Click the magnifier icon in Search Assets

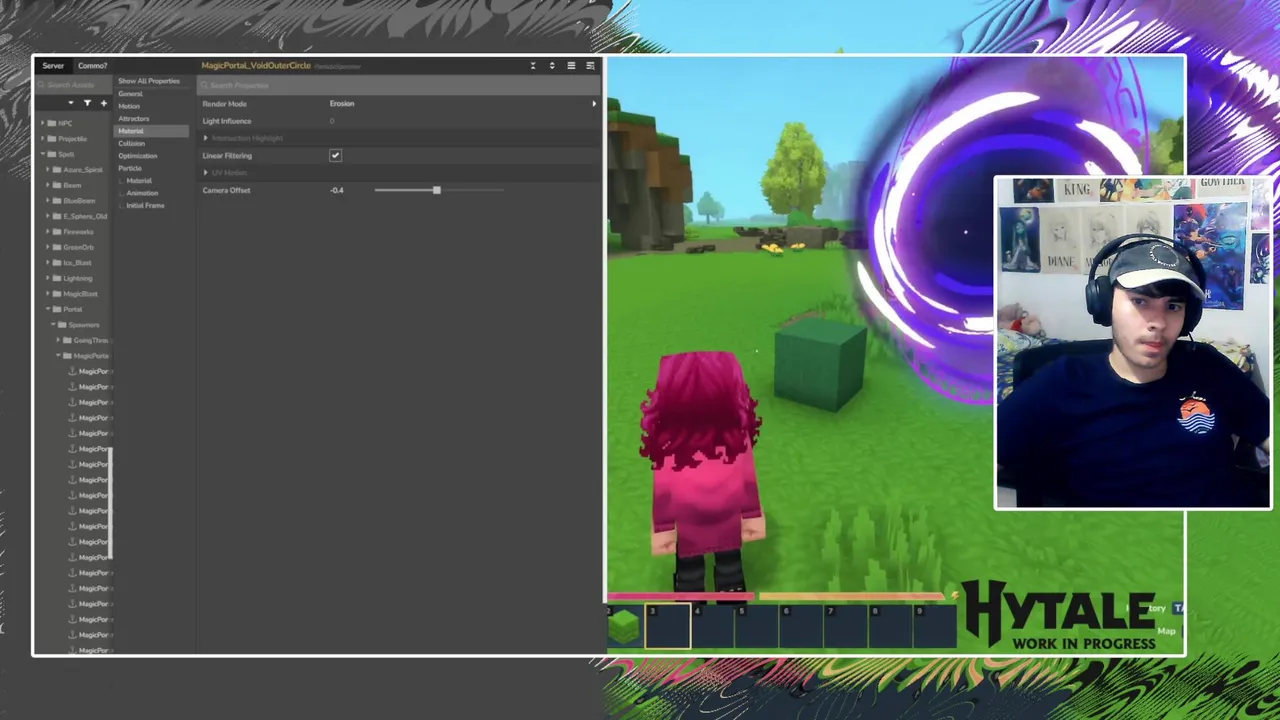[42, 85]
